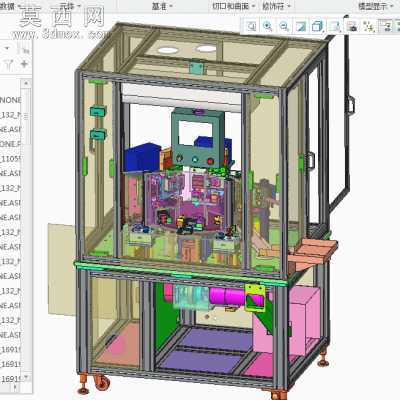Click the plus icon in tree panel

point(24,64)
